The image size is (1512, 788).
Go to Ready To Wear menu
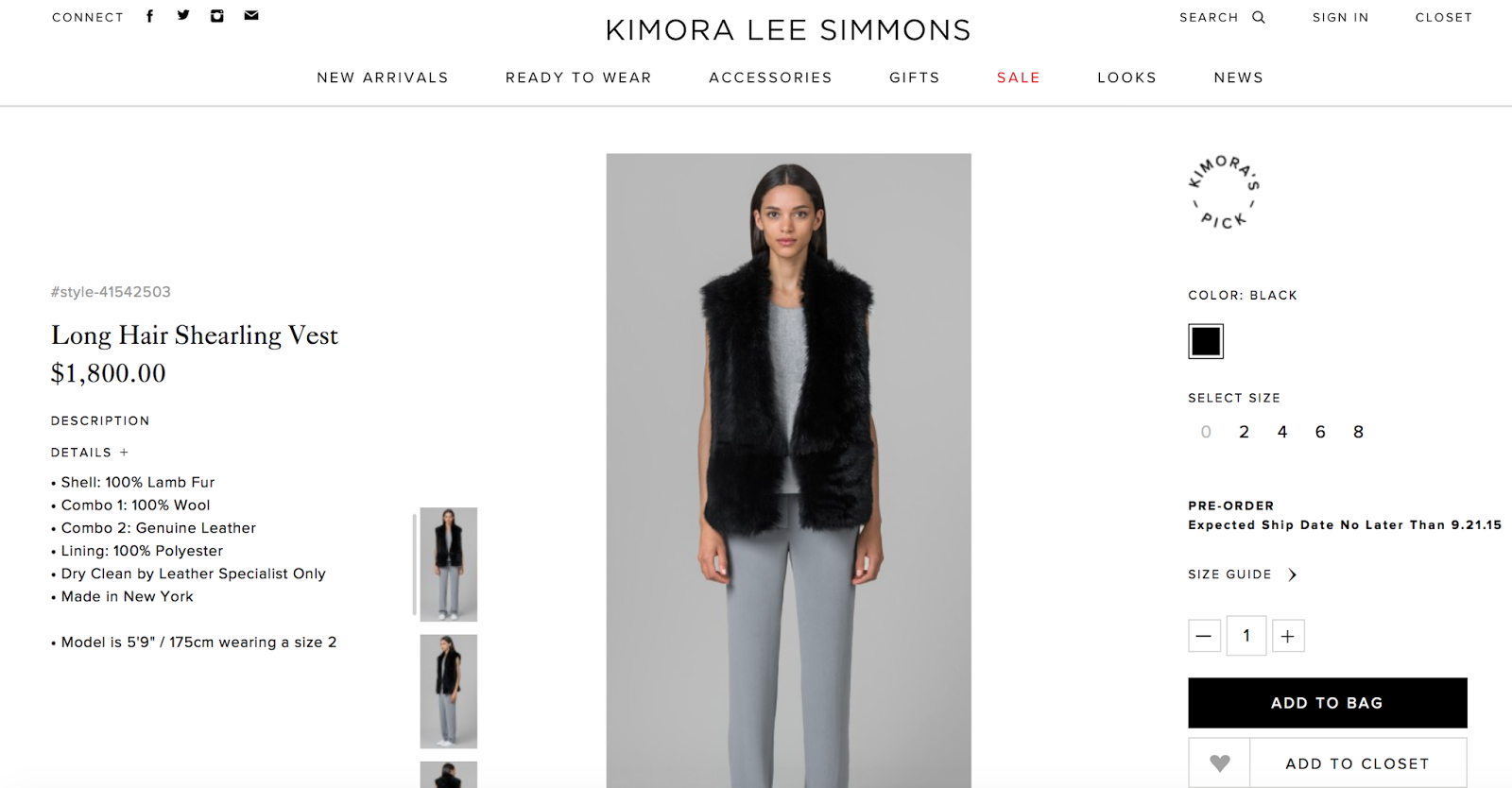578,77
